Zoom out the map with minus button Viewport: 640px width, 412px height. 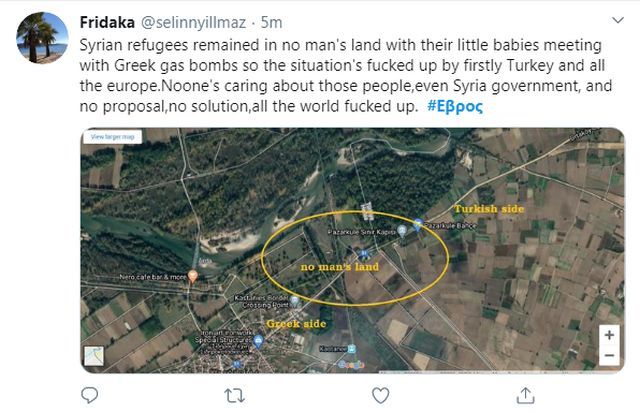[x=609, y=354]
